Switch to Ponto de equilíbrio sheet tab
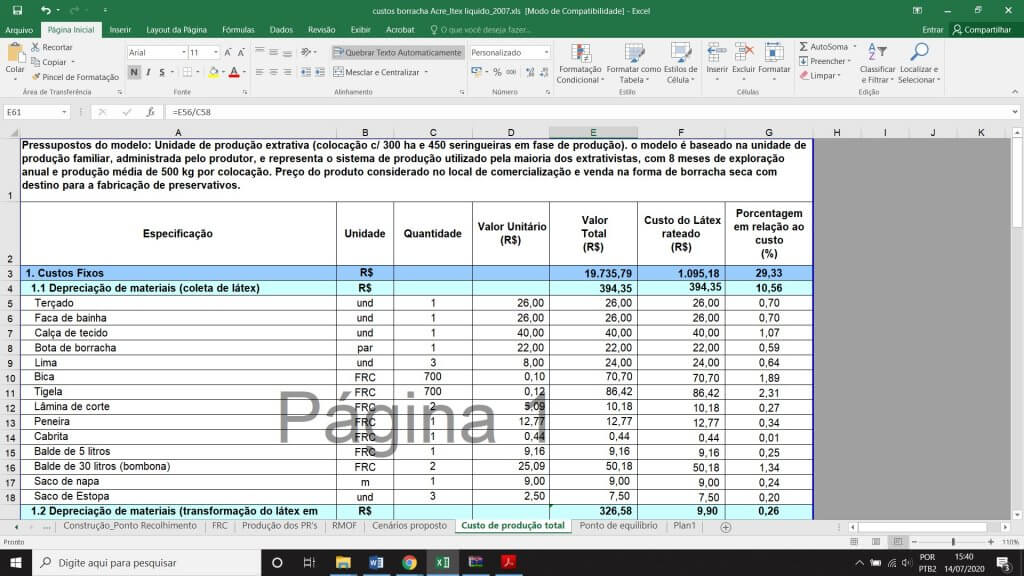This screenshot has height=576, width=1024. [x=618, y=525]
